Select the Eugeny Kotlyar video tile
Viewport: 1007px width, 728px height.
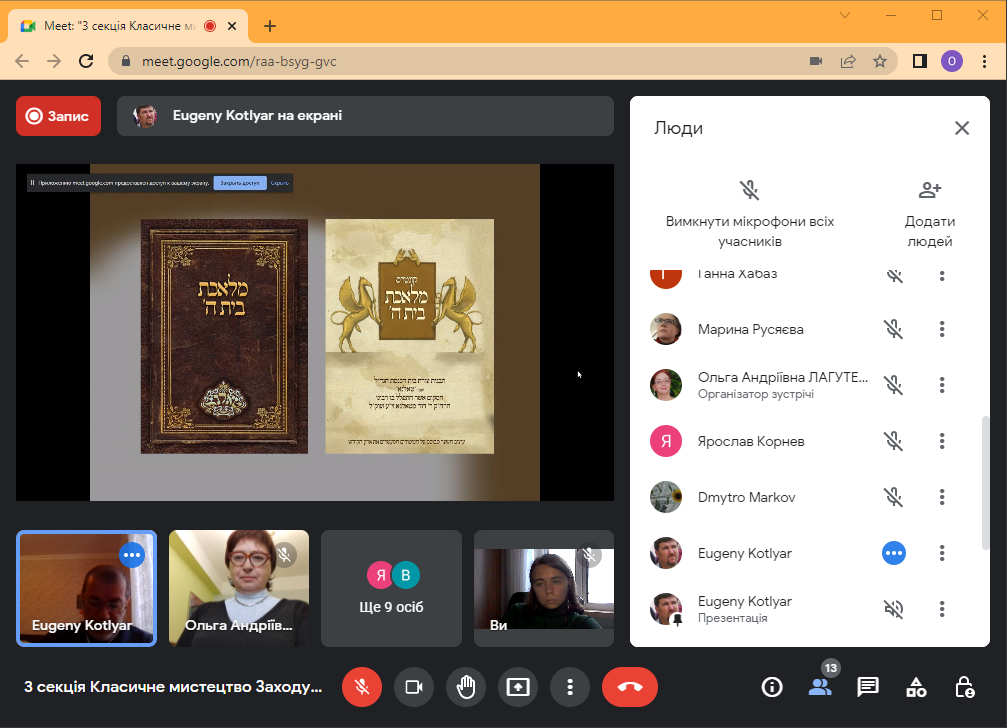point(86,588)
